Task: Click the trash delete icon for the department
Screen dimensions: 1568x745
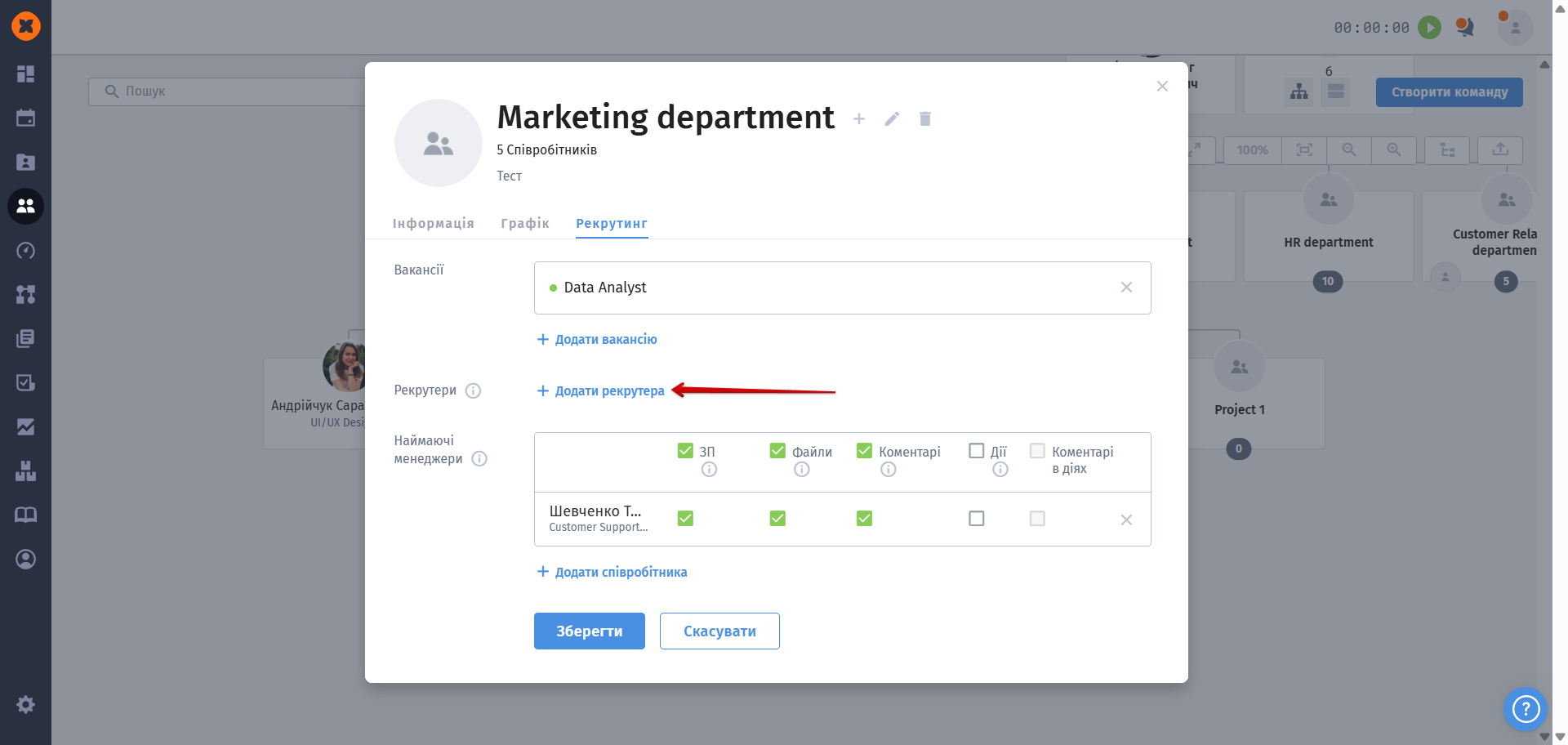Action: 924,119
